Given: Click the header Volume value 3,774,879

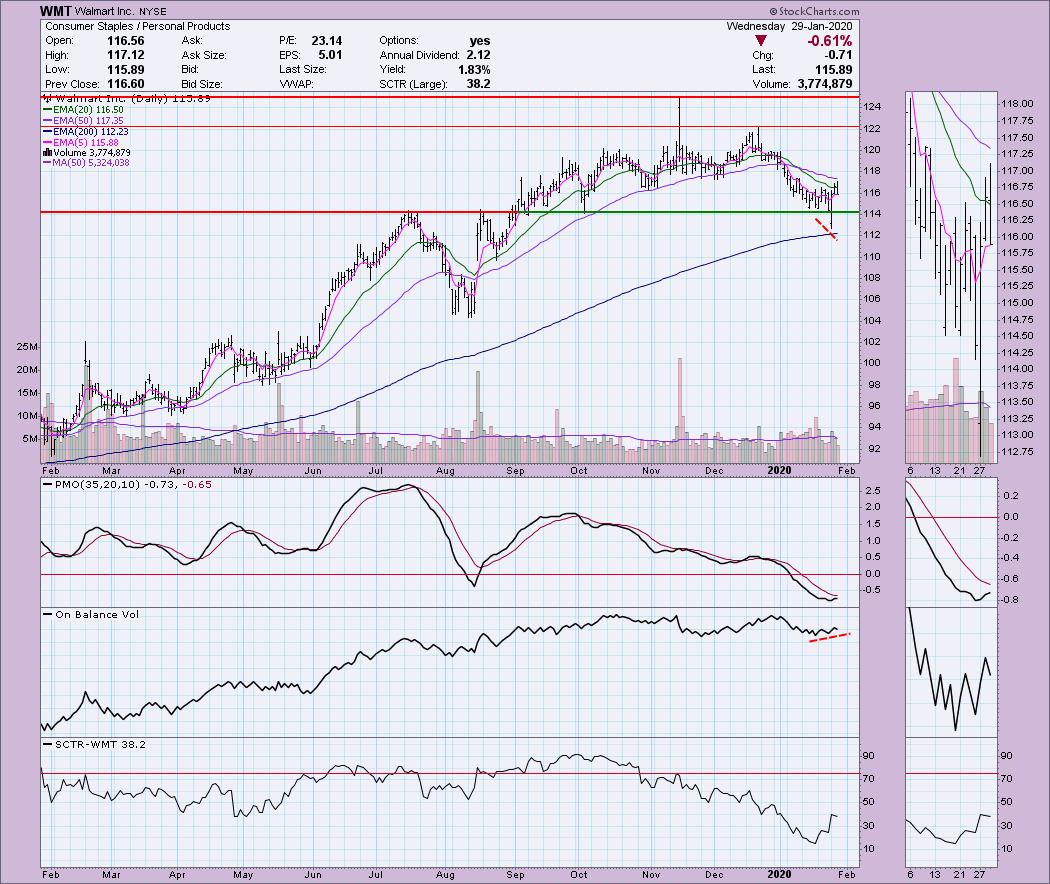Looking at the screenshot, I should (825, 84).
